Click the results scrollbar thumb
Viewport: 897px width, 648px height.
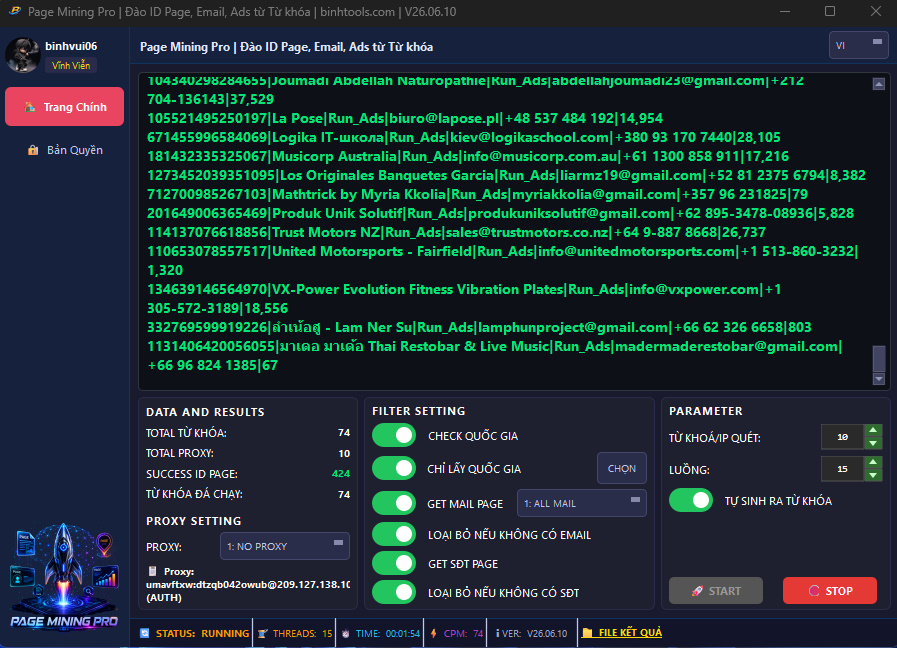tap(879, 359)
